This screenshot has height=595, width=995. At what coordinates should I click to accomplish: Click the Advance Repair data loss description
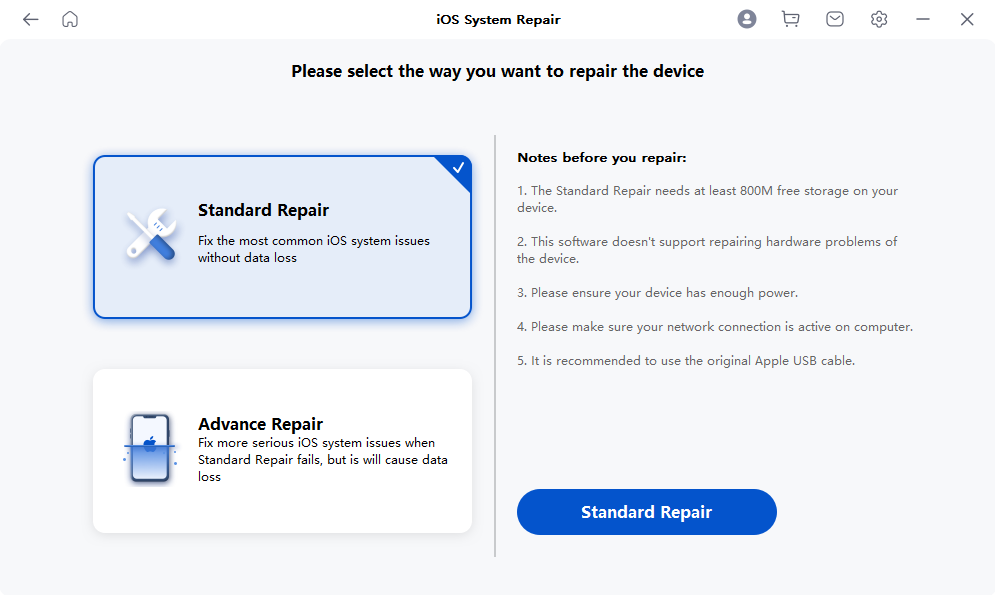tap(322, 460)
